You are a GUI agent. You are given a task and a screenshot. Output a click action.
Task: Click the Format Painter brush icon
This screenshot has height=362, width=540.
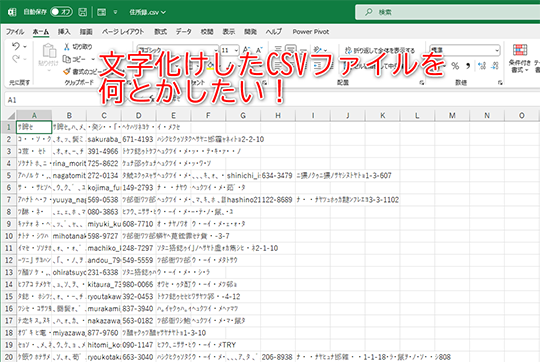[66, 72]
